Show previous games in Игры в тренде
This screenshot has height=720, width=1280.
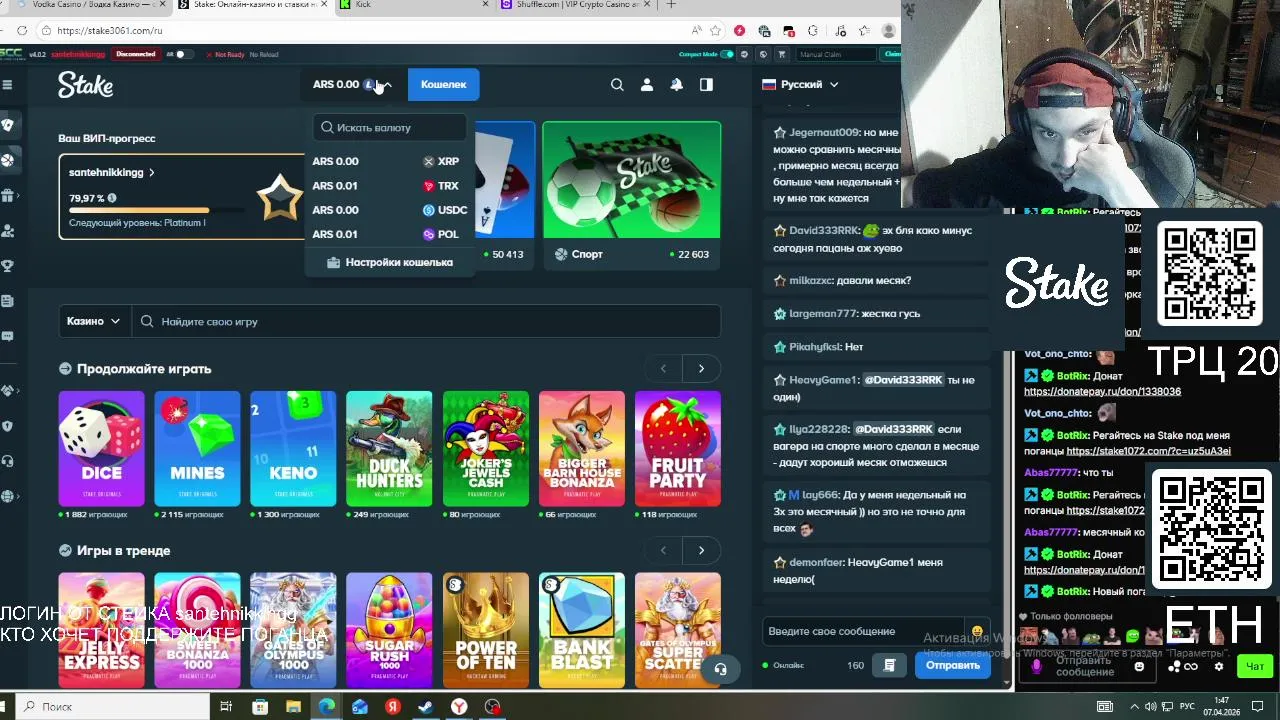[663, 551]
